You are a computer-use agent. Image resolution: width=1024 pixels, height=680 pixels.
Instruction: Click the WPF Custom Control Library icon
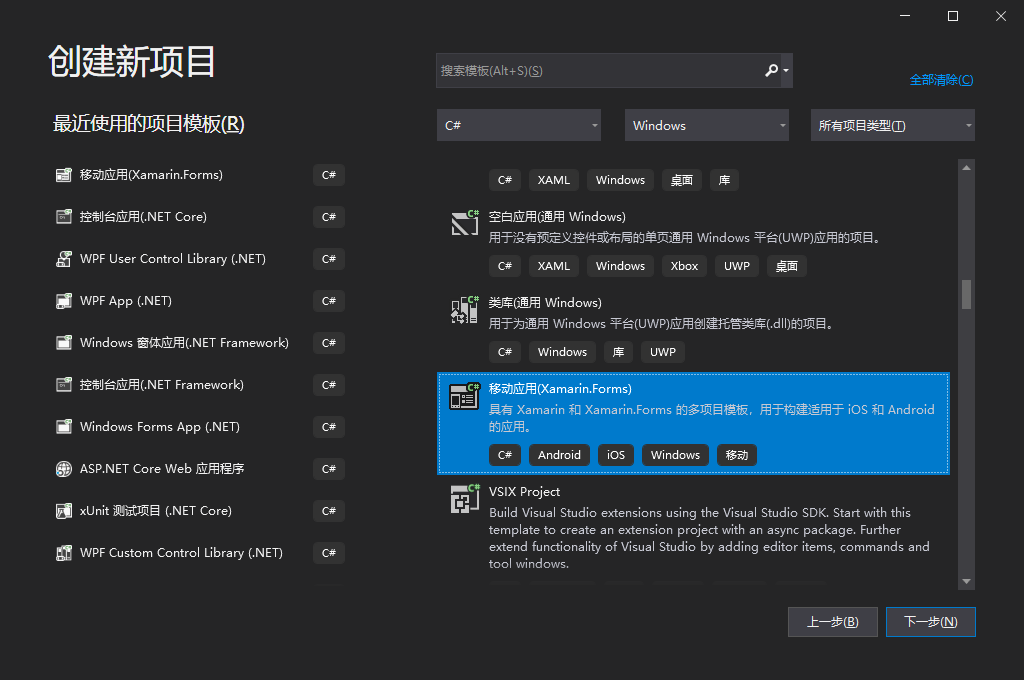pyautogui.click(x=63, y=553)
